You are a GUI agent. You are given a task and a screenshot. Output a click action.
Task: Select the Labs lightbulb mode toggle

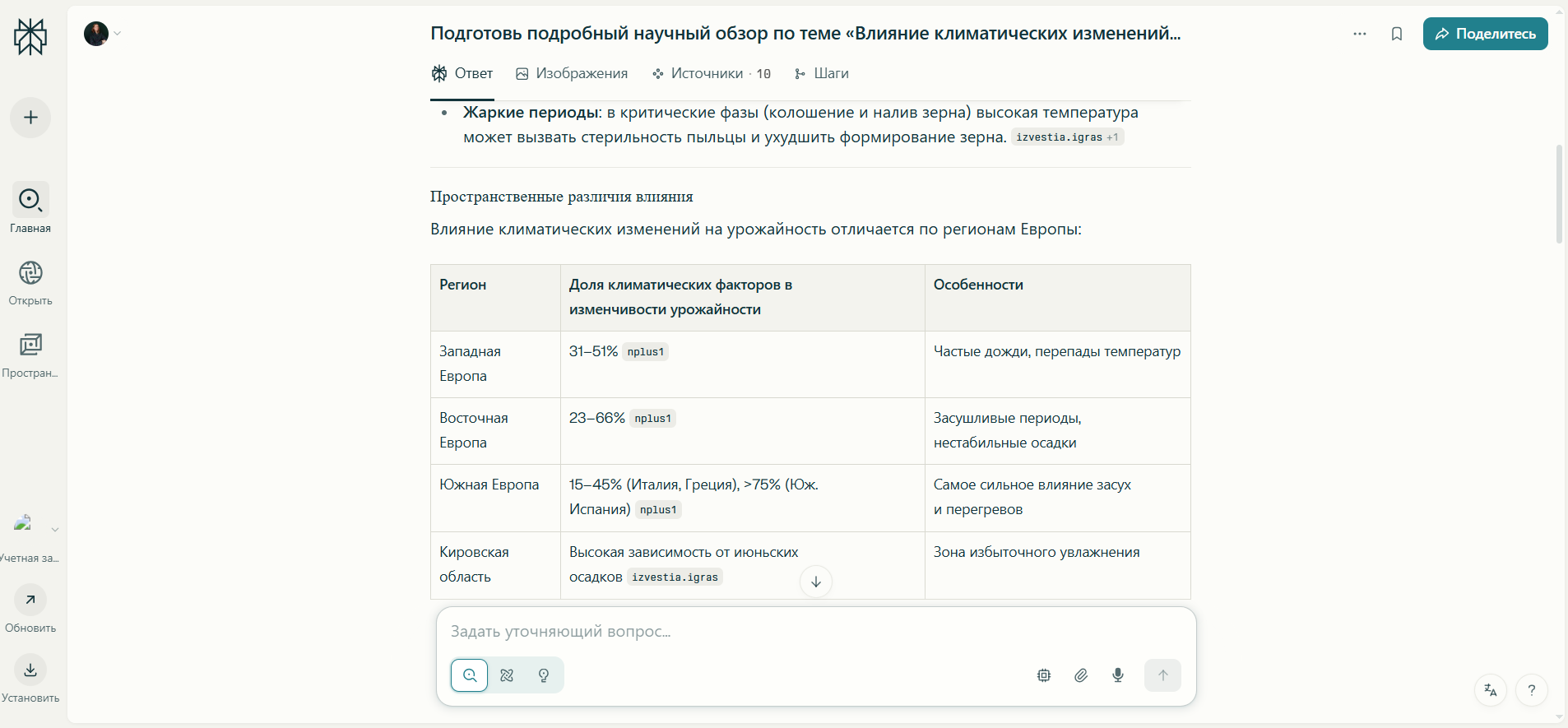[x=544, y=675]
